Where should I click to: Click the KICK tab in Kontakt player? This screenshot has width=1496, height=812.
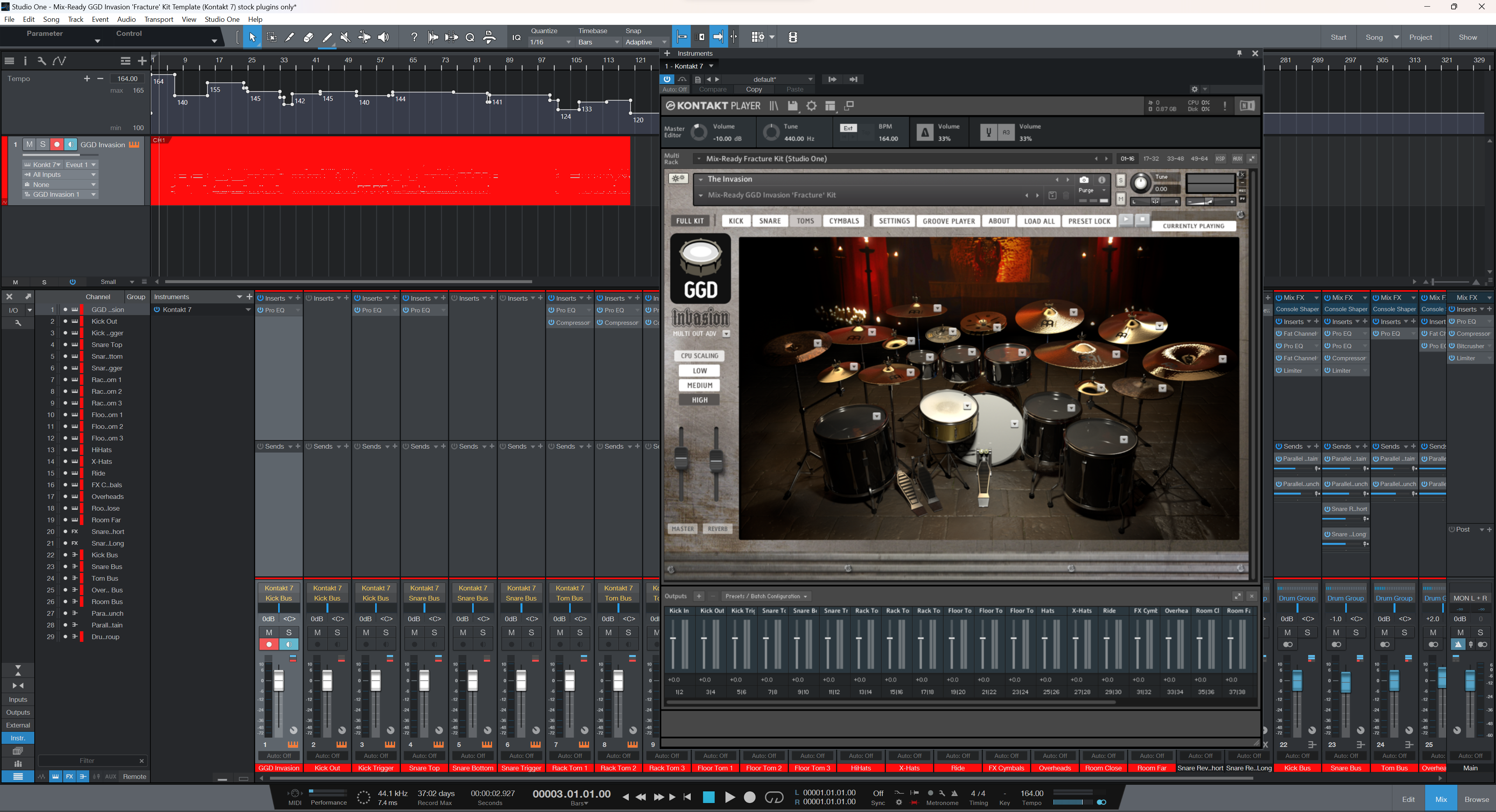click(x=732, y=221)
